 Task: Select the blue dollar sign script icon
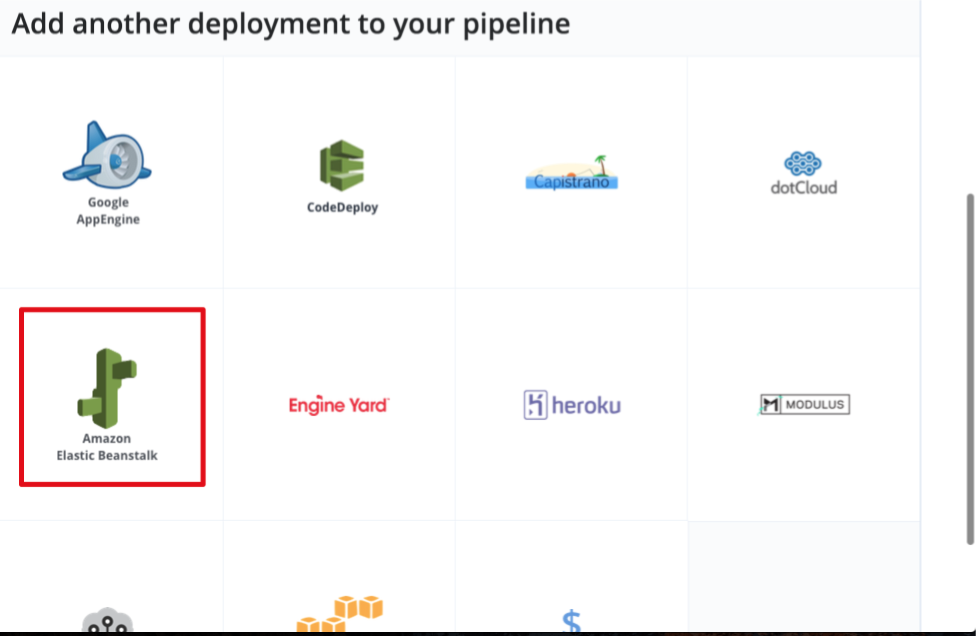point(571,621)
